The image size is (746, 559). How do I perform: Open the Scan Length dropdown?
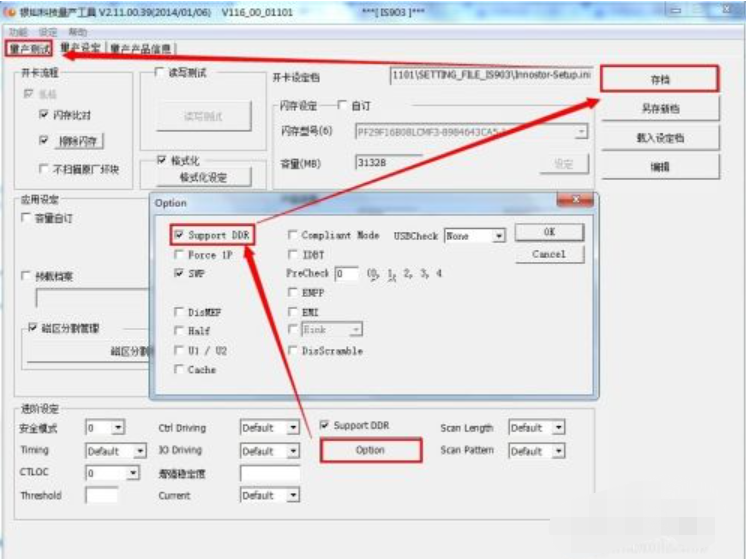click(x=558, y=428)
